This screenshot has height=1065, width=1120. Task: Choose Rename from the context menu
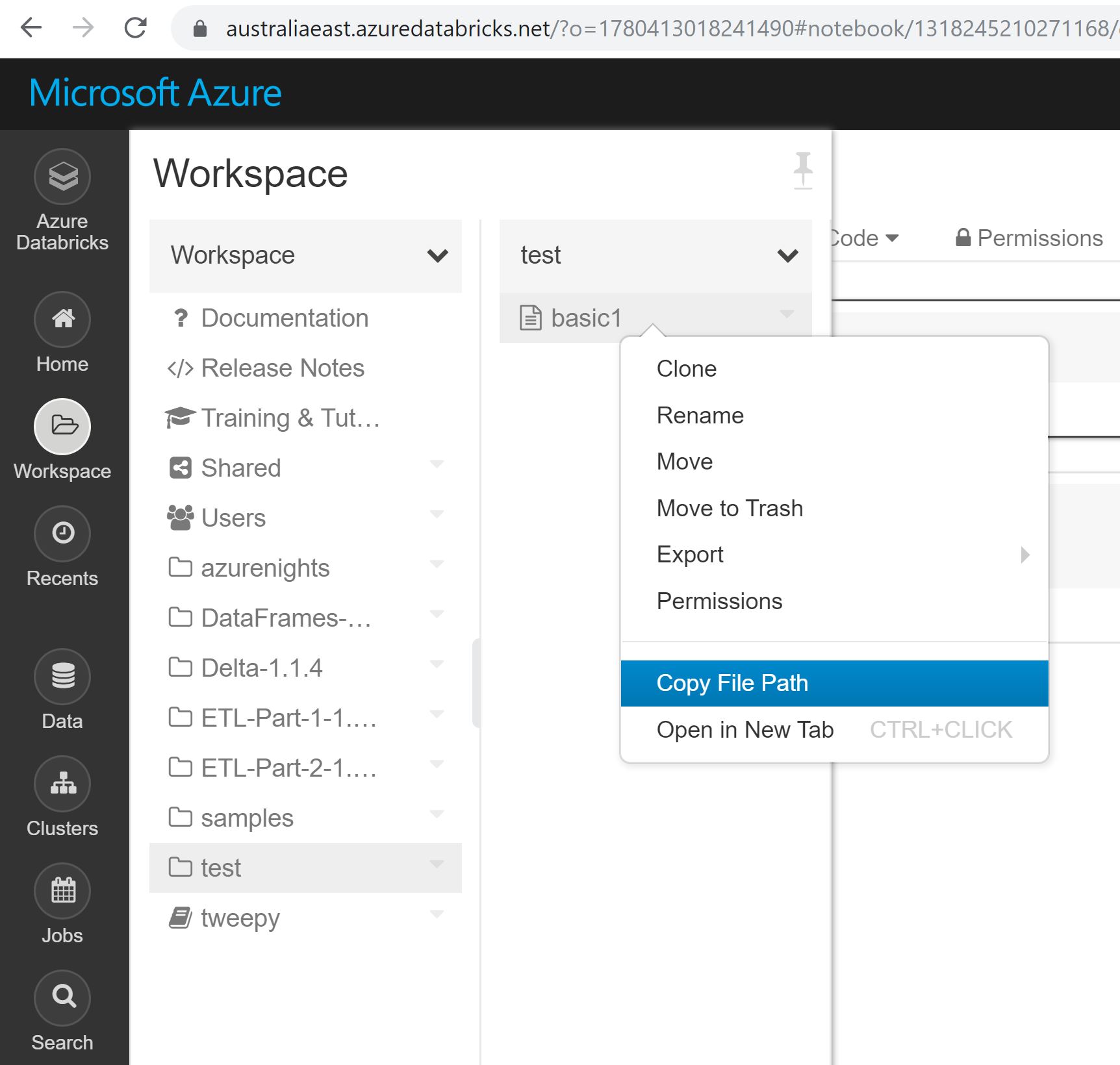click(x=835, y=416)
